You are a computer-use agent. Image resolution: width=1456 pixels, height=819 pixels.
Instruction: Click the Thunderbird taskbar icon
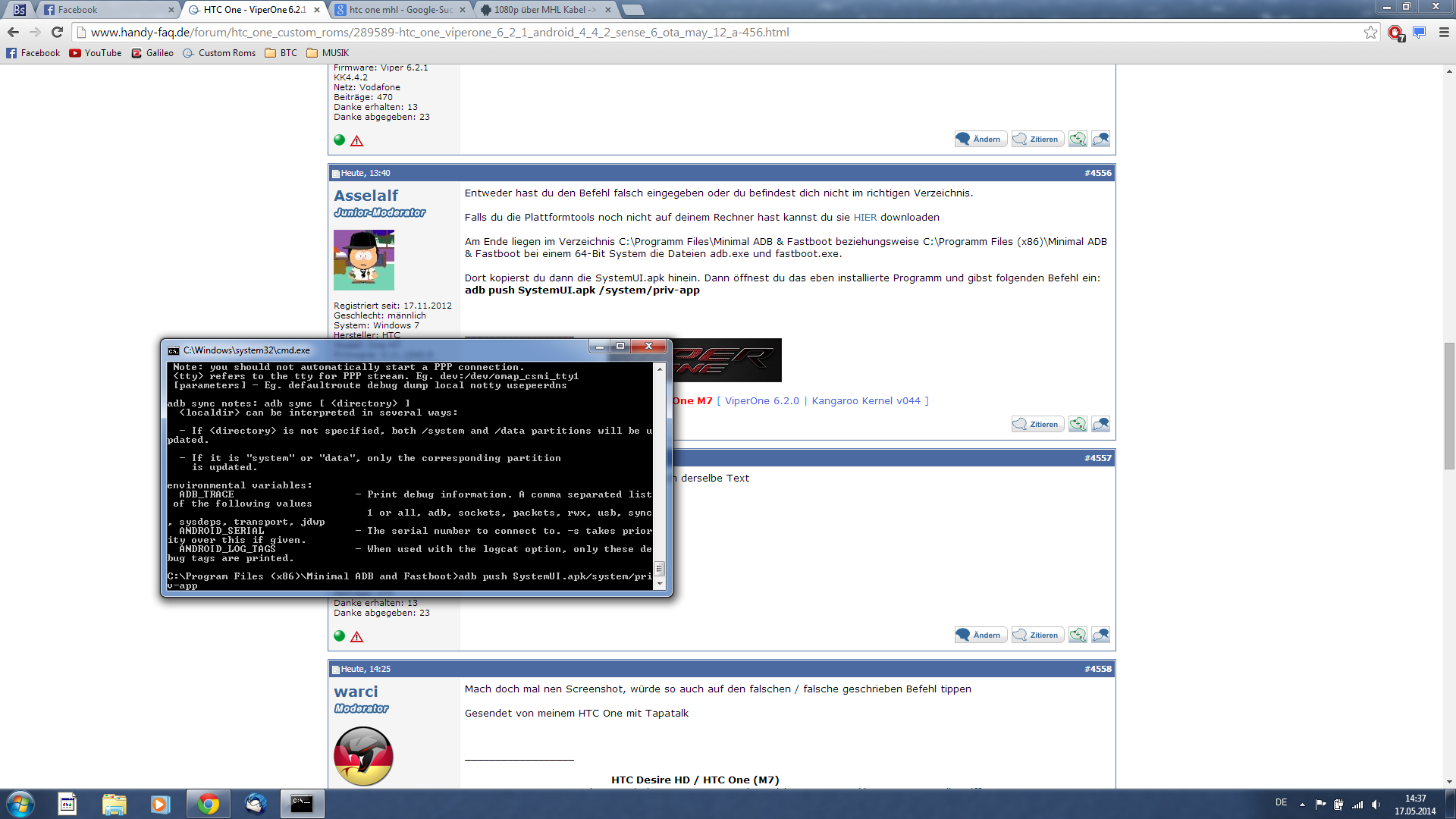point(256,804)
